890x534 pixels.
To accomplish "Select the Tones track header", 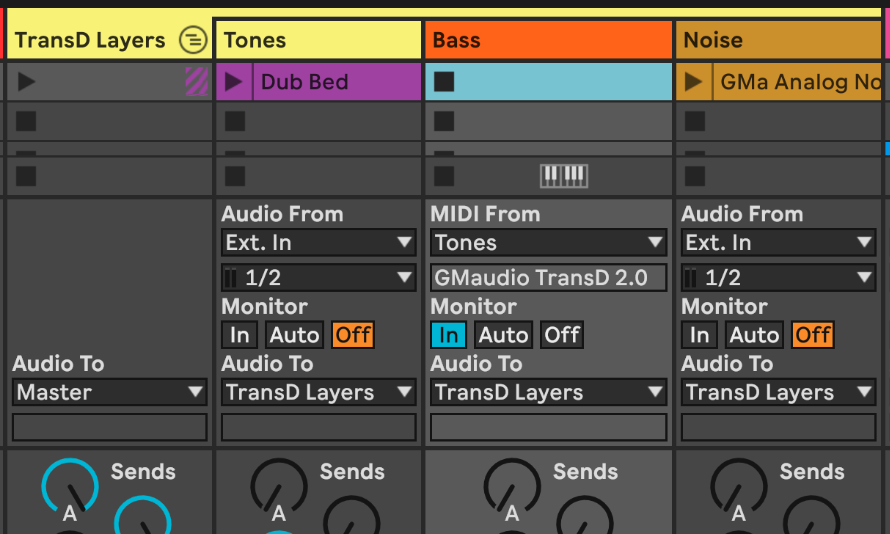I will (318, 40).
